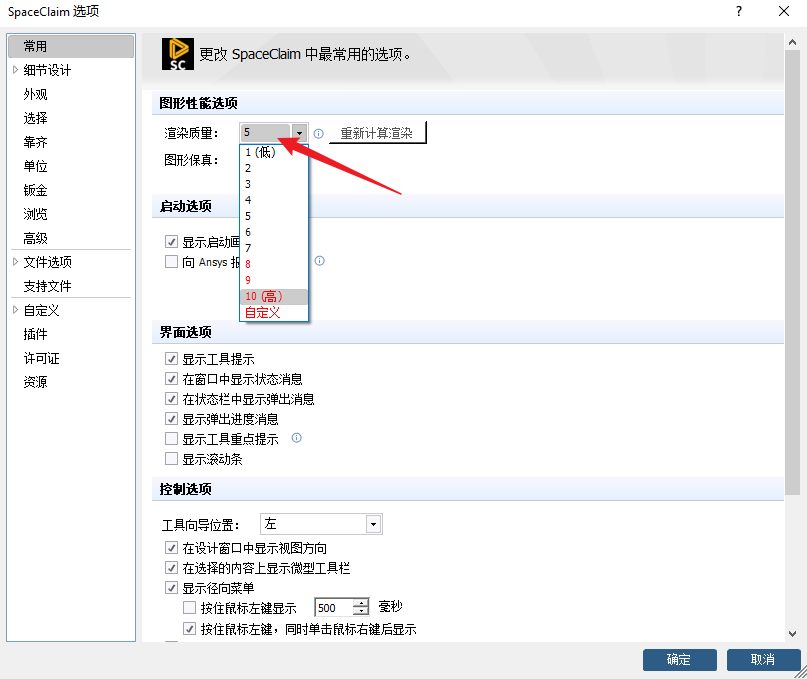Select render quality 3
Viewport: 807px width, 679px height.
[274, 184]
